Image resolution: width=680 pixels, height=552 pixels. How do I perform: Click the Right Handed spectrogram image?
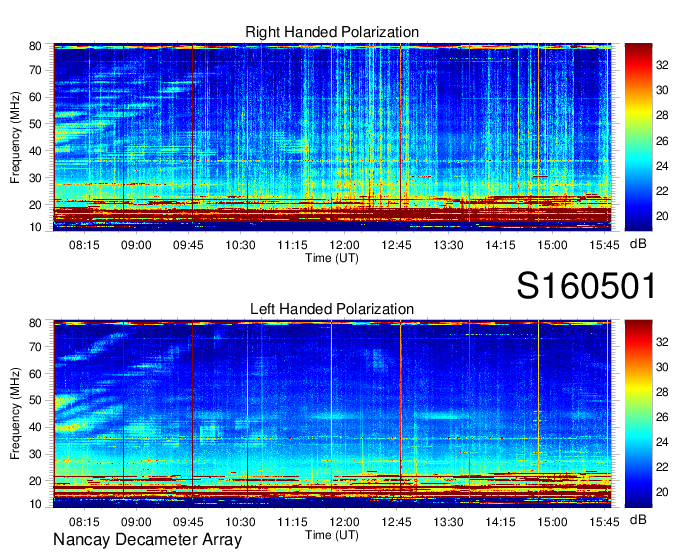point(332,137)
